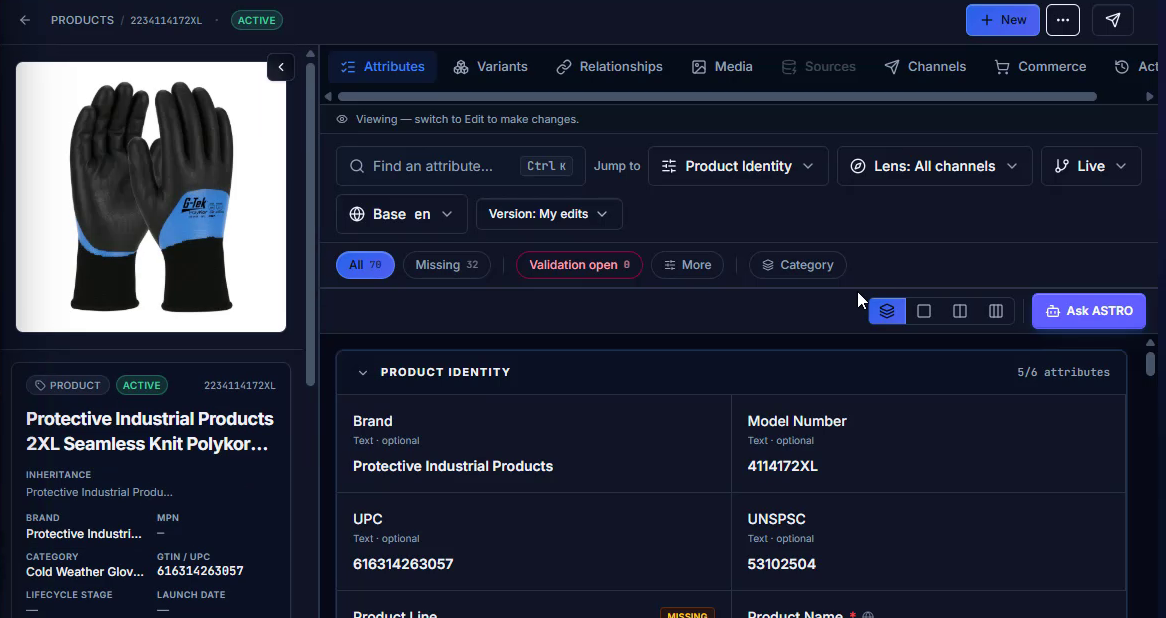1166x618 pixels.
Task: Click the UNSPSC value 53102504
Action: (x=782, y=564)
